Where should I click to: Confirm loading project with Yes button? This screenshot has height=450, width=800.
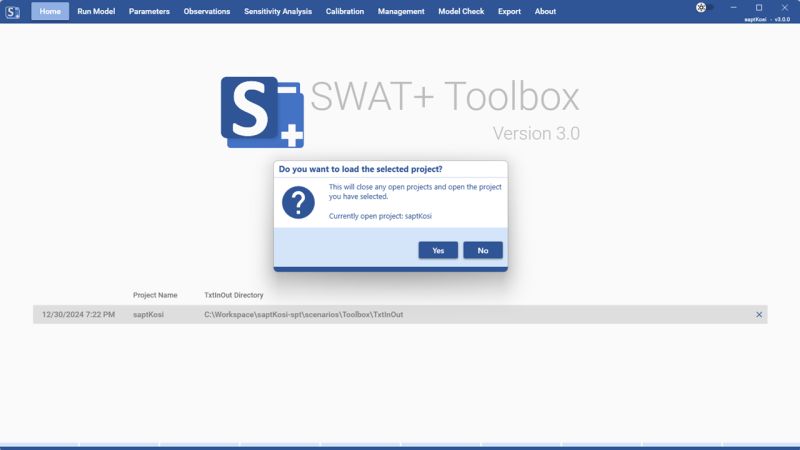(438, 251)
